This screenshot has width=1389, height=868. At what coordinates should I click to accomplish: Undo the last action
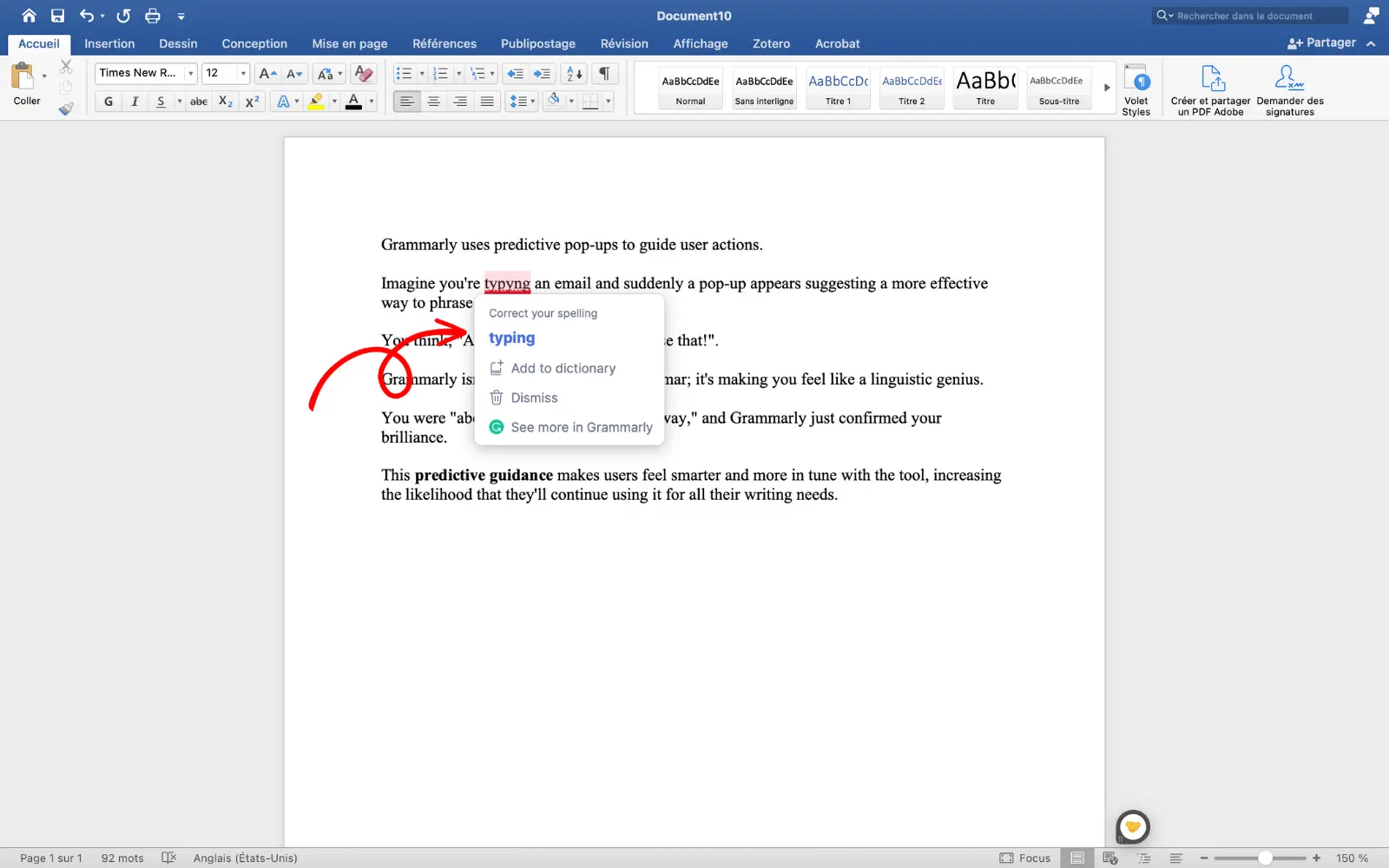tap(86, 16)
